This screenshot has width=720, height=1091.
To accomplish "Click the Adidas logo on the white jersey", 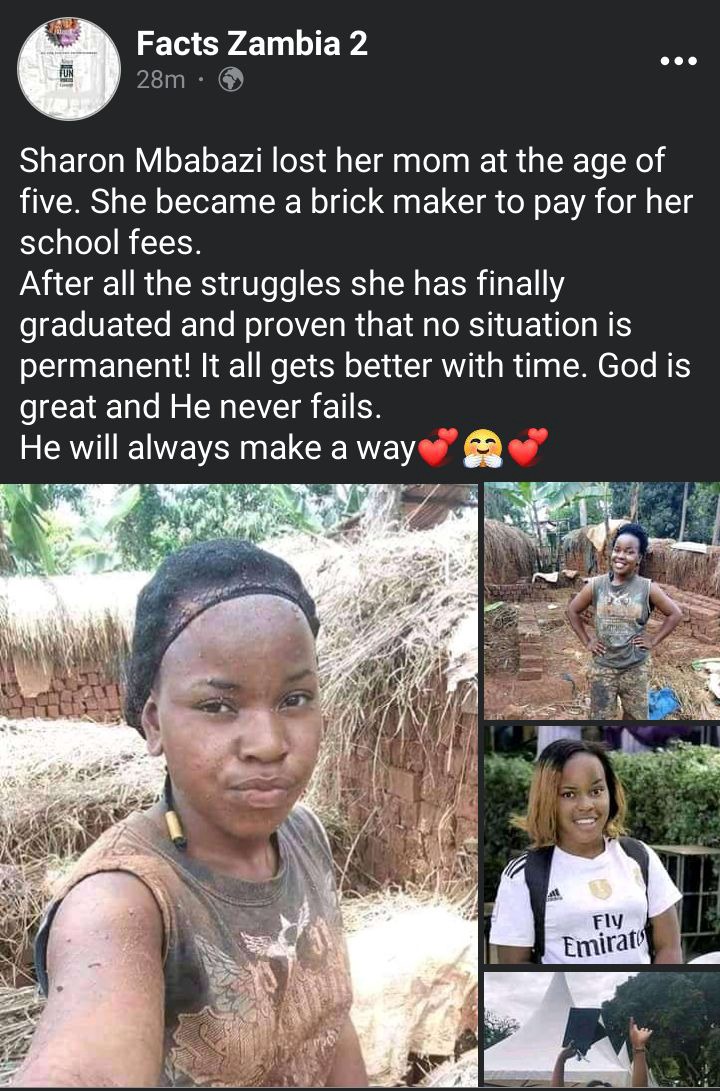I will pyautogui.click(x=554, y=895).
